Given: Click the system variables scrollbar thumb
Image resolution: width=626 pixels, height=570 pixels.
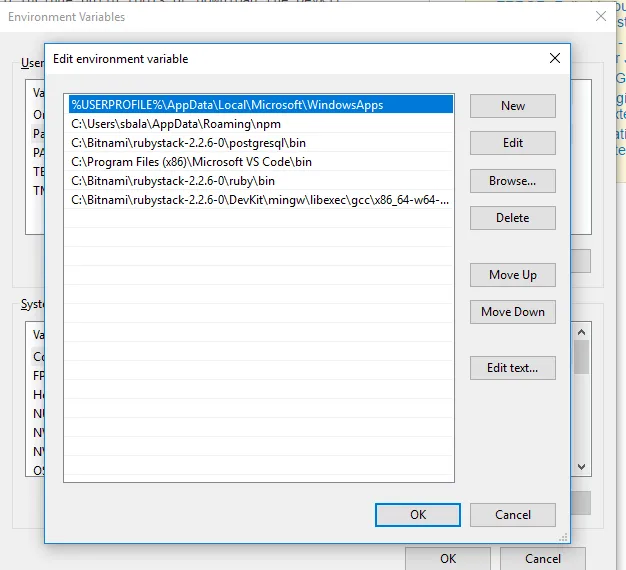Looking at the screenshot, I should tap(581, 357).
